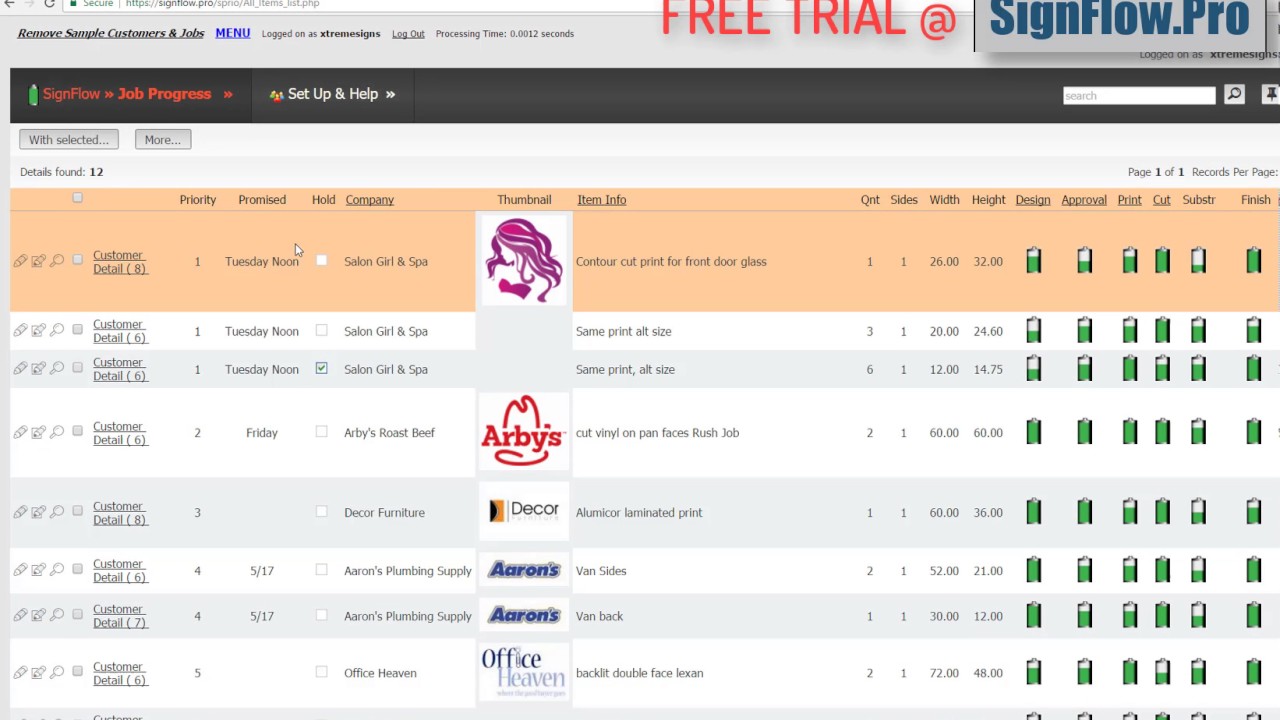Click Decor logo thumbnail
Viewport: 1280px width, 720px height.
523,511
